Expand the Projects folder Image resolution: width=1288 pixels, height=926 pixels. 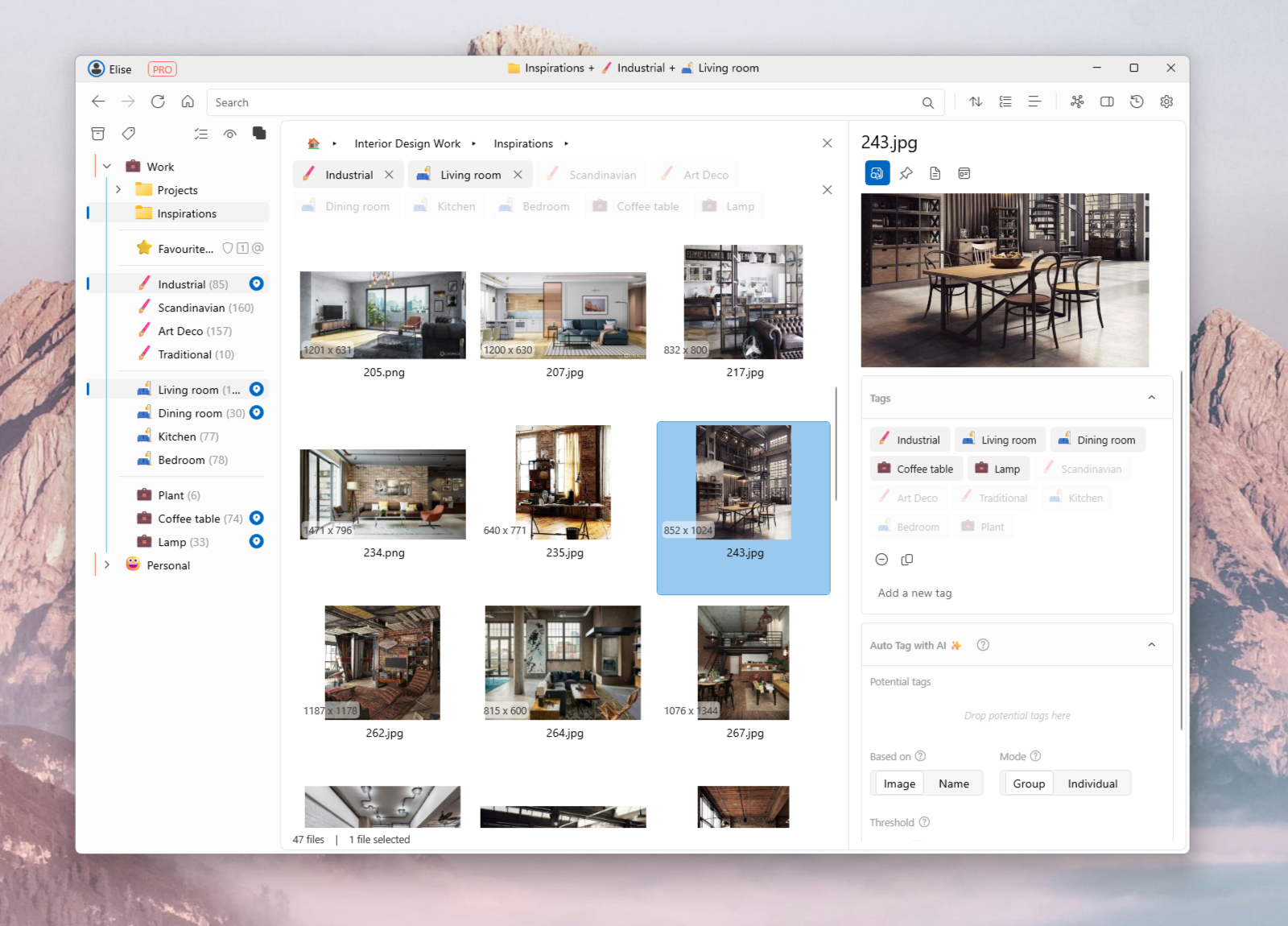(118, 189)
